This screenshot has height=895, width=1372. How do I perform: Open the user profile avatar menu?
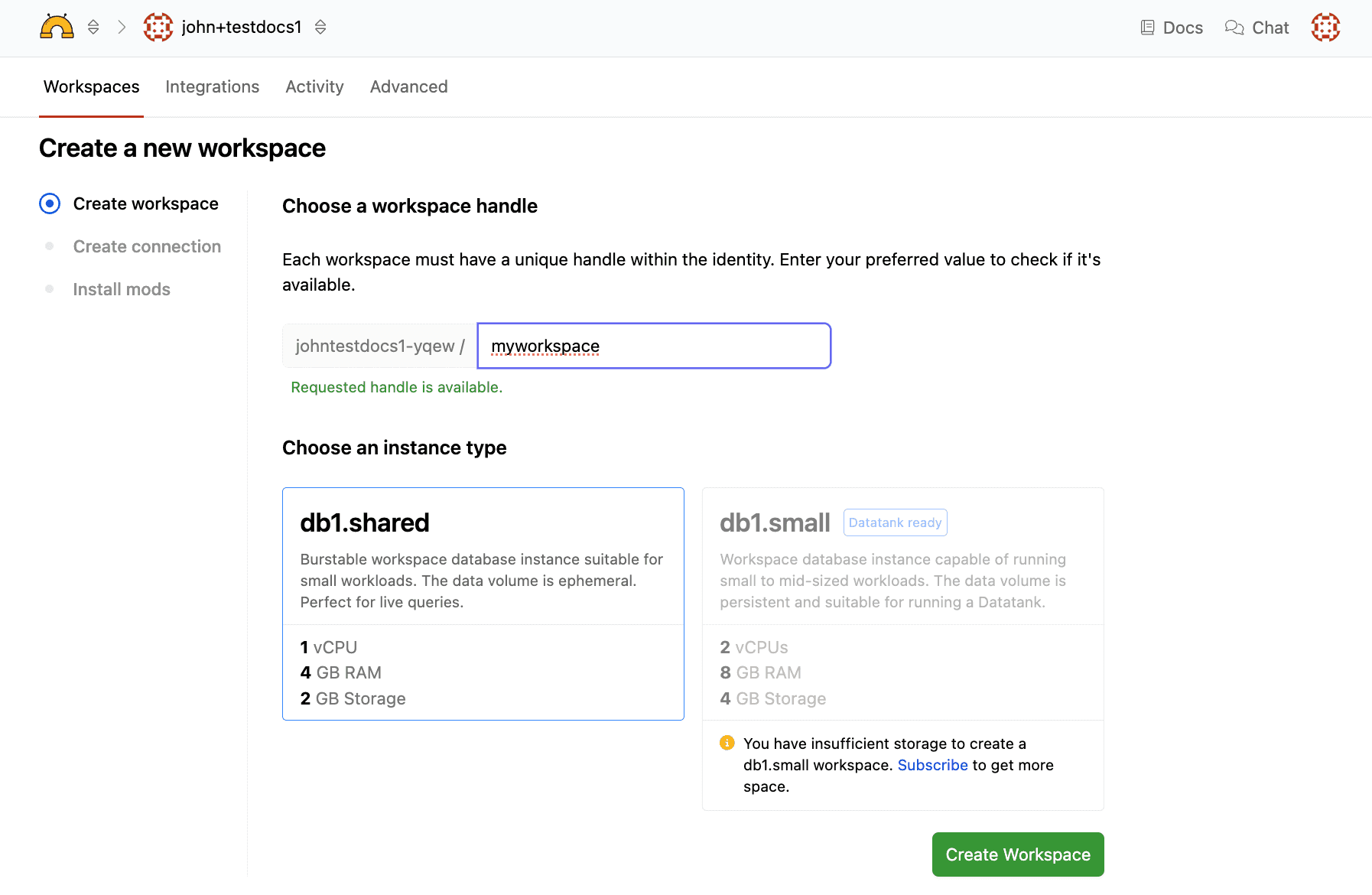coord(1325,28)
